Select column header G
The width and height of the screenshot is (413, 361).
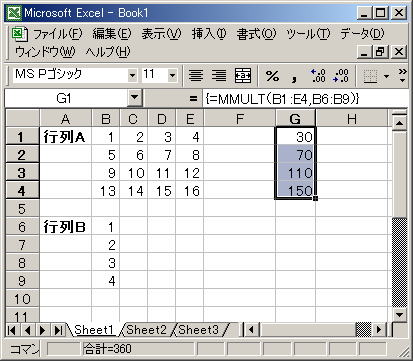[x=295, y=118]
